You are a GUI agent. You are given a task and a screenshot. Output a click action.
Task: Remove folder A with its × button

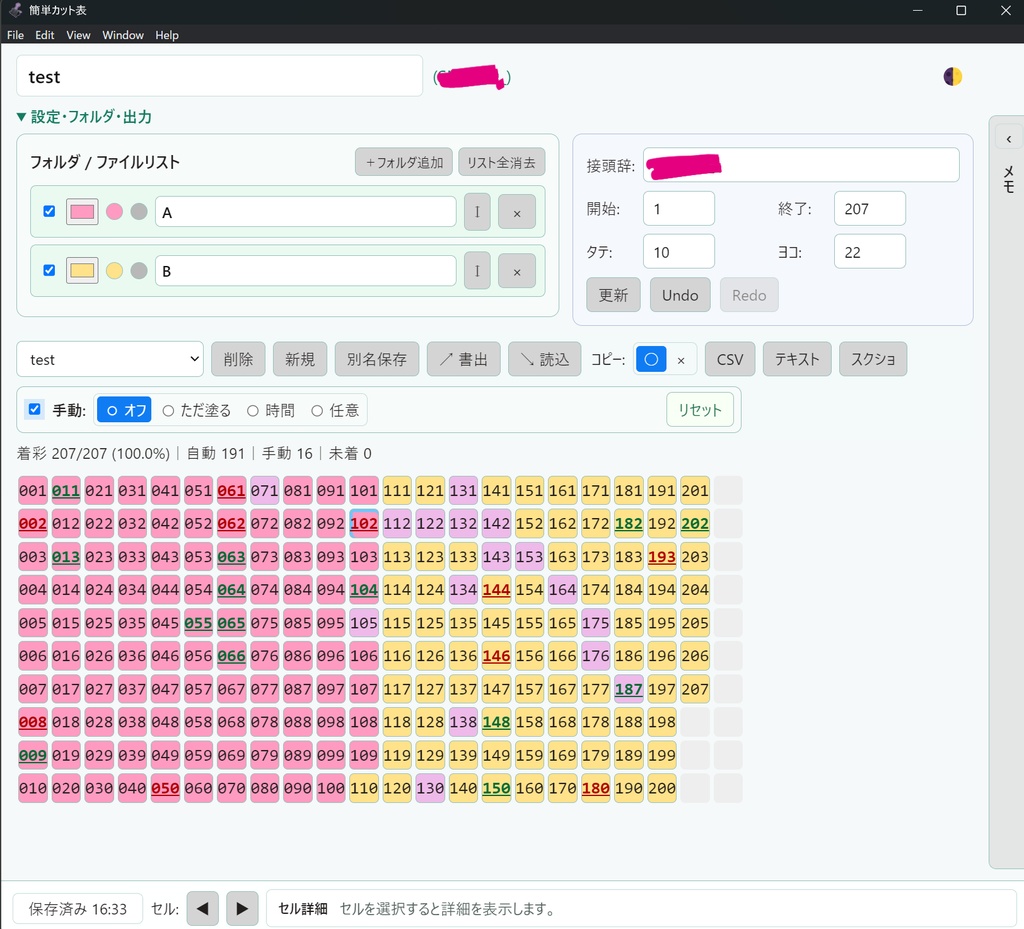coord(517,212)
